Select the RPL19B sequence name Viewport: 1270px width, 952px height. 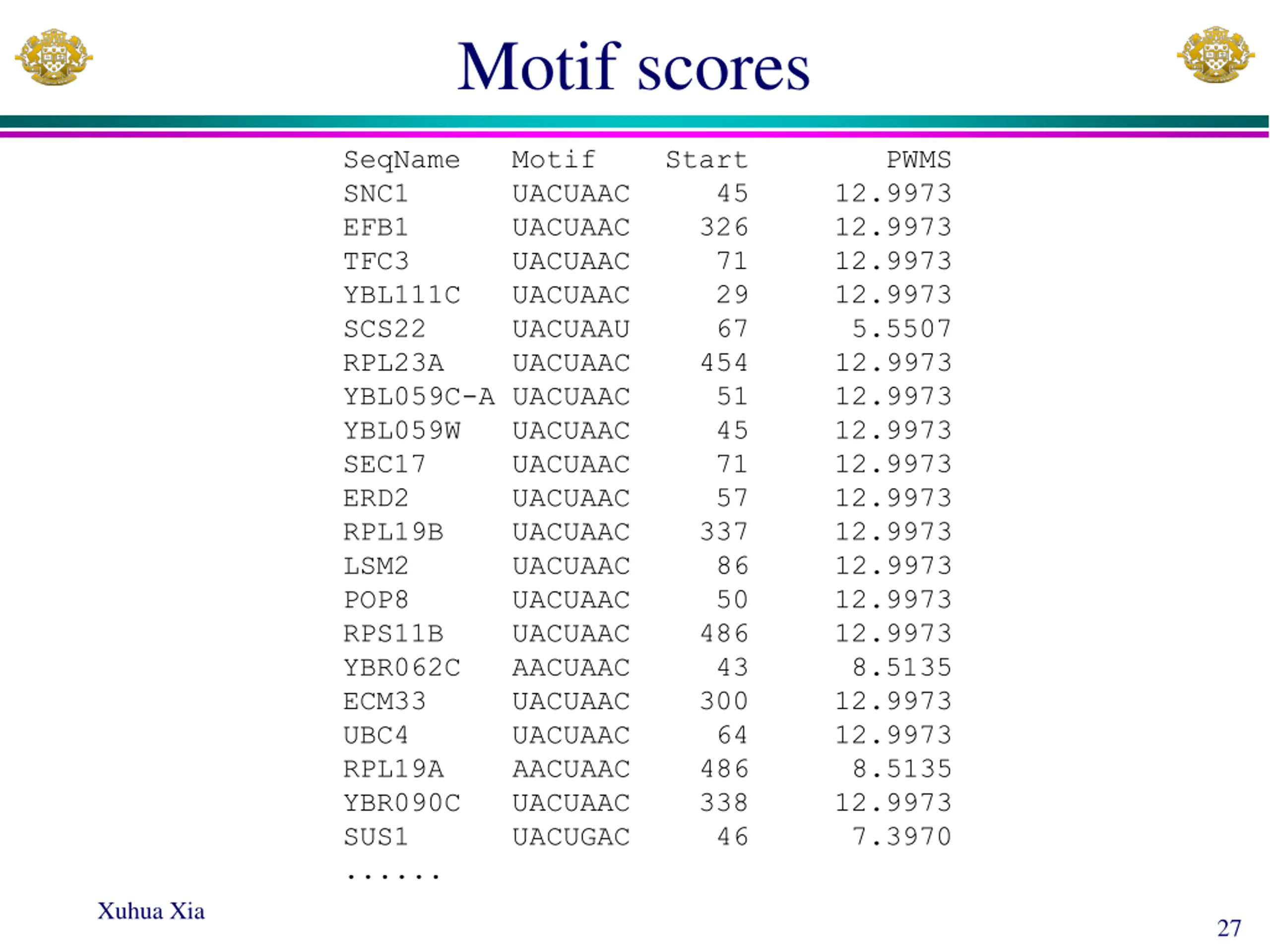coord(393,532)
